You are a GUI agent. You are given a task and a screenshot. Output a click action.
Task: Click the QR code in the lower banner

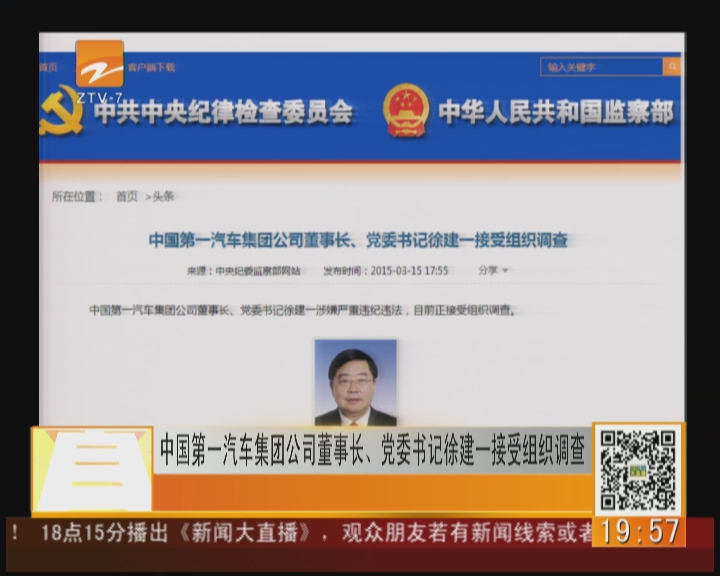tap(638, 470)
